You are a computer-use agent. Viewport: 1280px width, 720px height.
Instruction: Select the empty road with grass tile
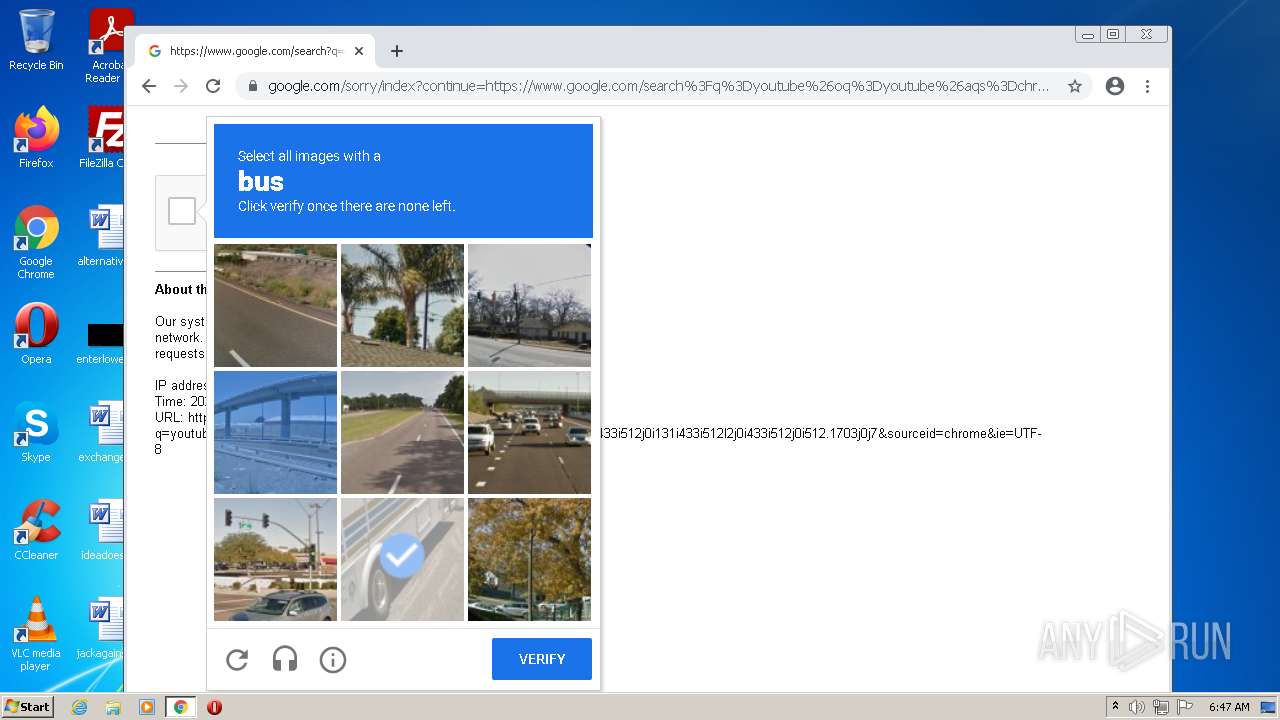click(x=402, y=432)
